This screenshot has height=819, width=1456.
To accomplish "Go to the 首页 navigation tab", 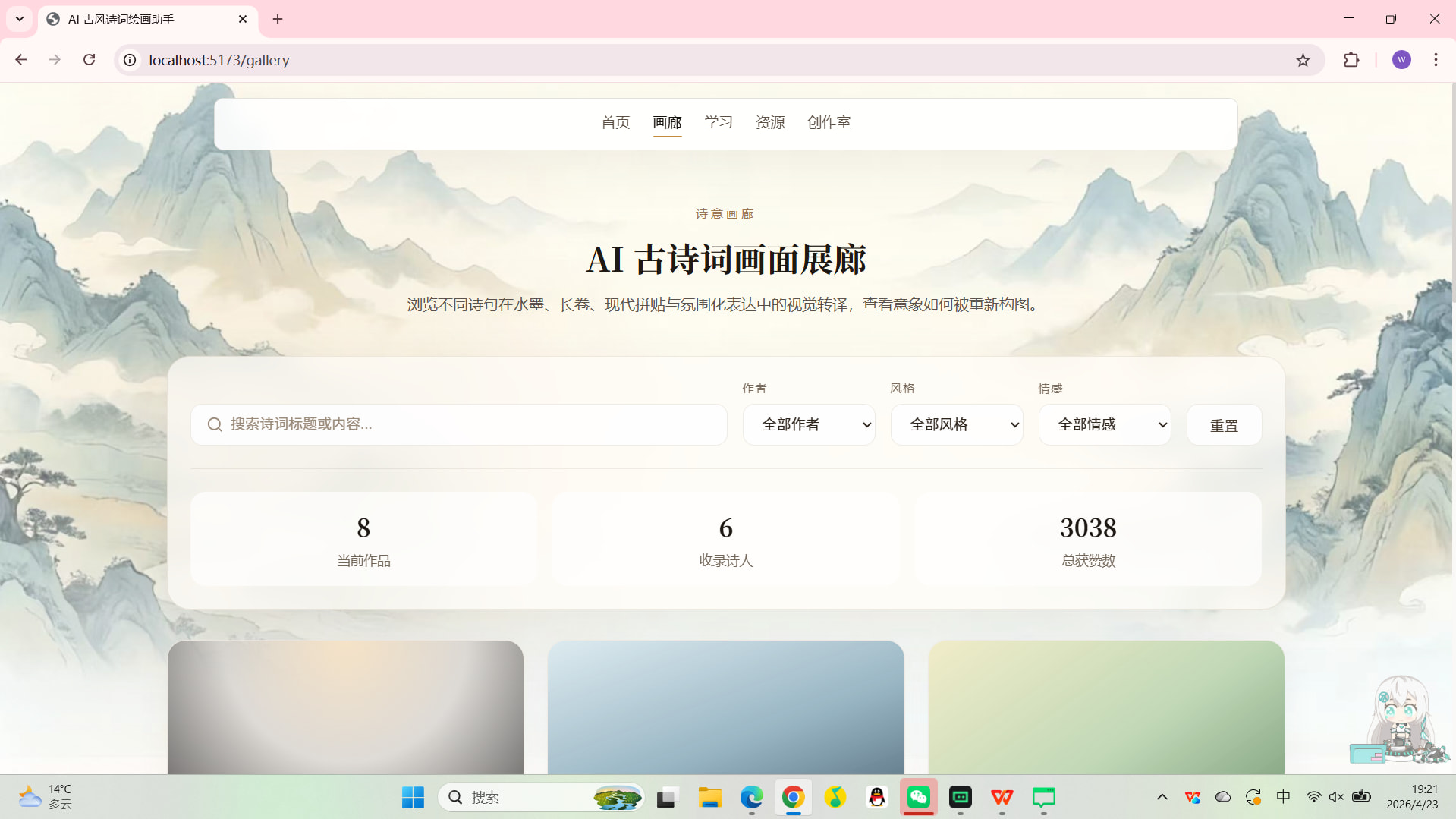I will 615,122.
